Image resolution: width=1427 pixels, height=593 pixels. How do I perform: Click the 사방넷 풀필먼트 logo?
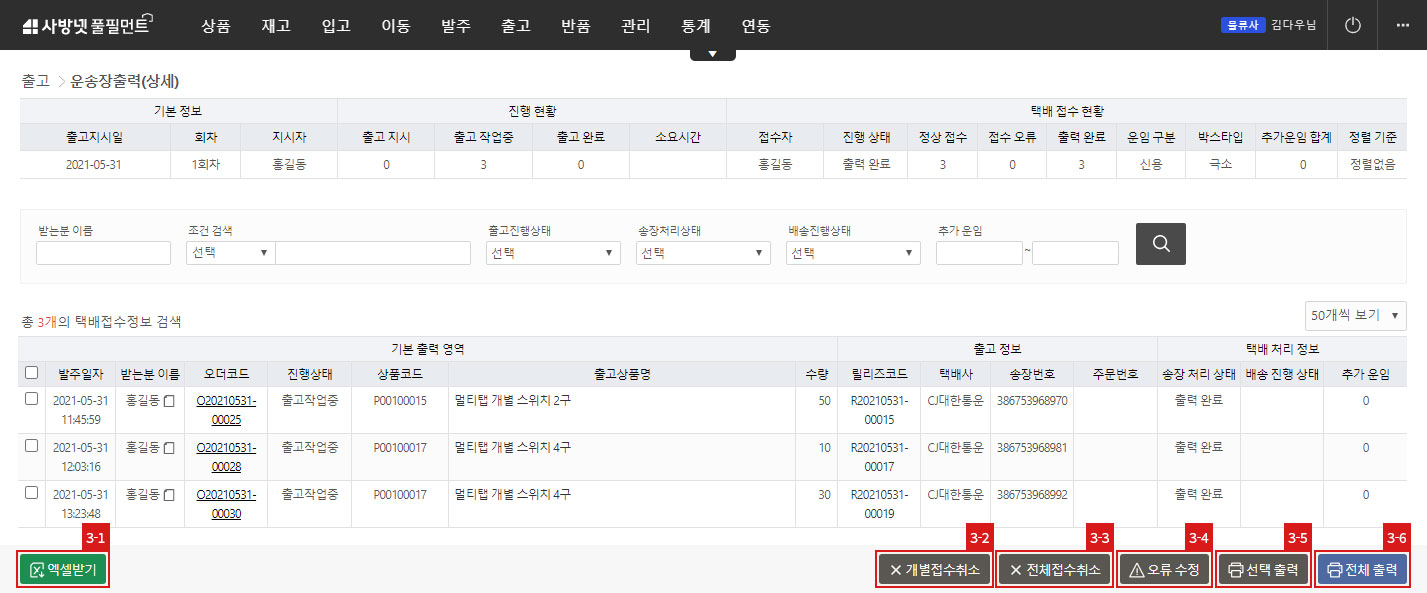click(85, 26)
